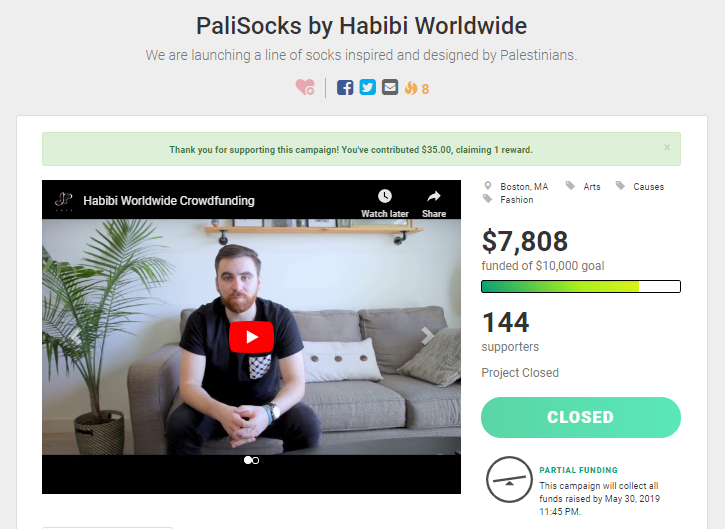Click the pink heart favorite icon
Screen dimensions: 725x529
coord(305,87)
